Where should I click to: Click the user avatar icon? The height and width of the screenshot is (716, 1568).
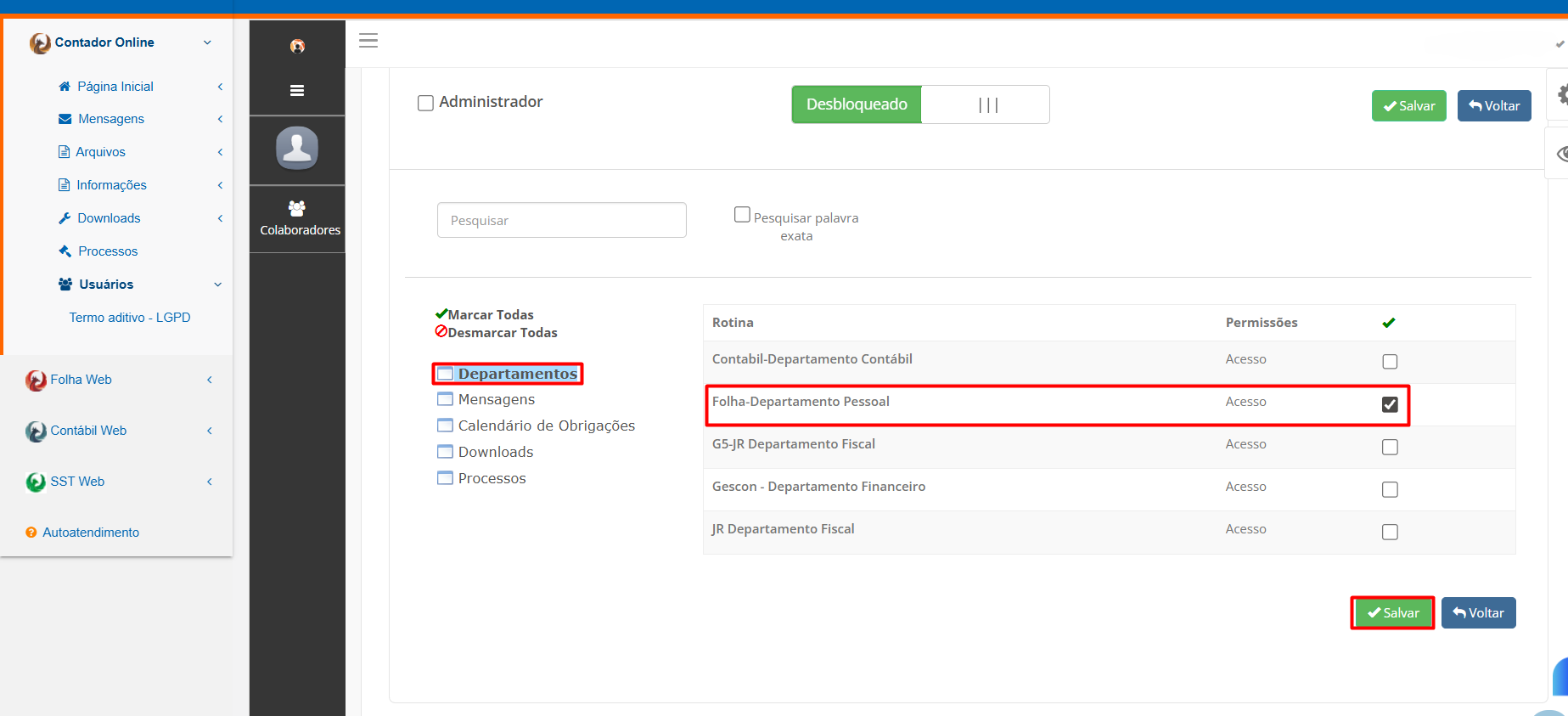click(x=297, y=149)
